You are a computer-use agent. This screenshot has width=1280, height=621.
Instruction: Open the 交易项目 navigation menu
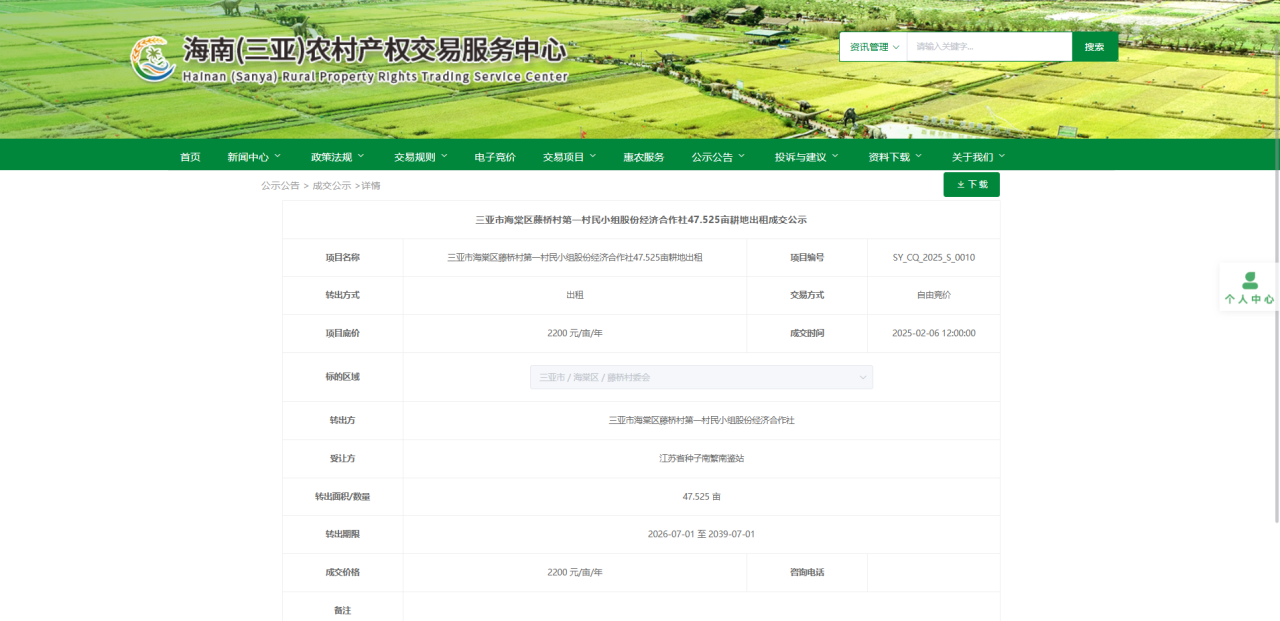(569, 157)
